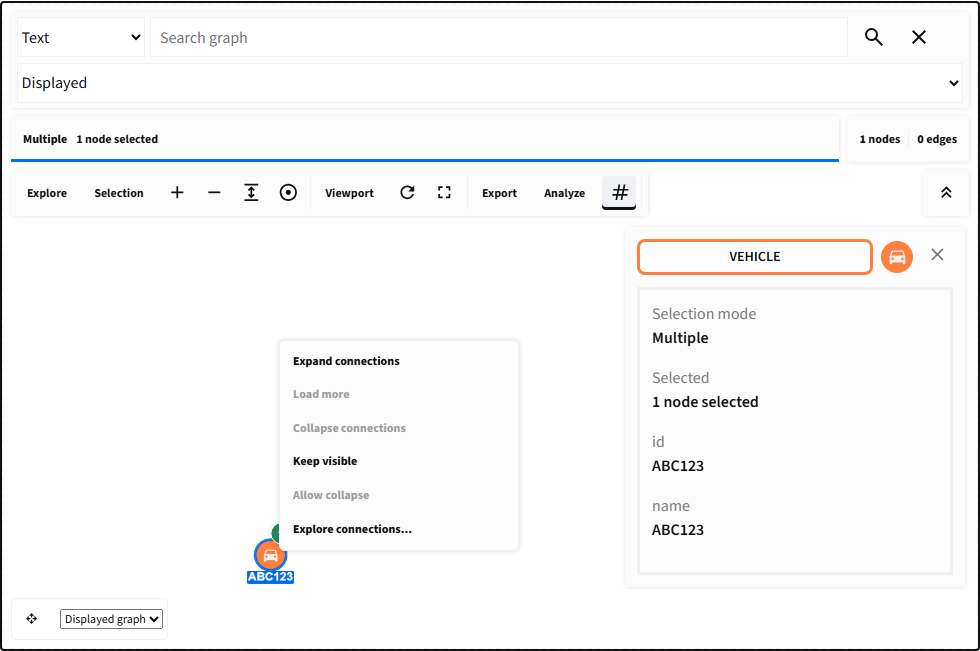Click the minus collapse icon in toolbar
Screen dimensions: 980x651
click(214, 192)
